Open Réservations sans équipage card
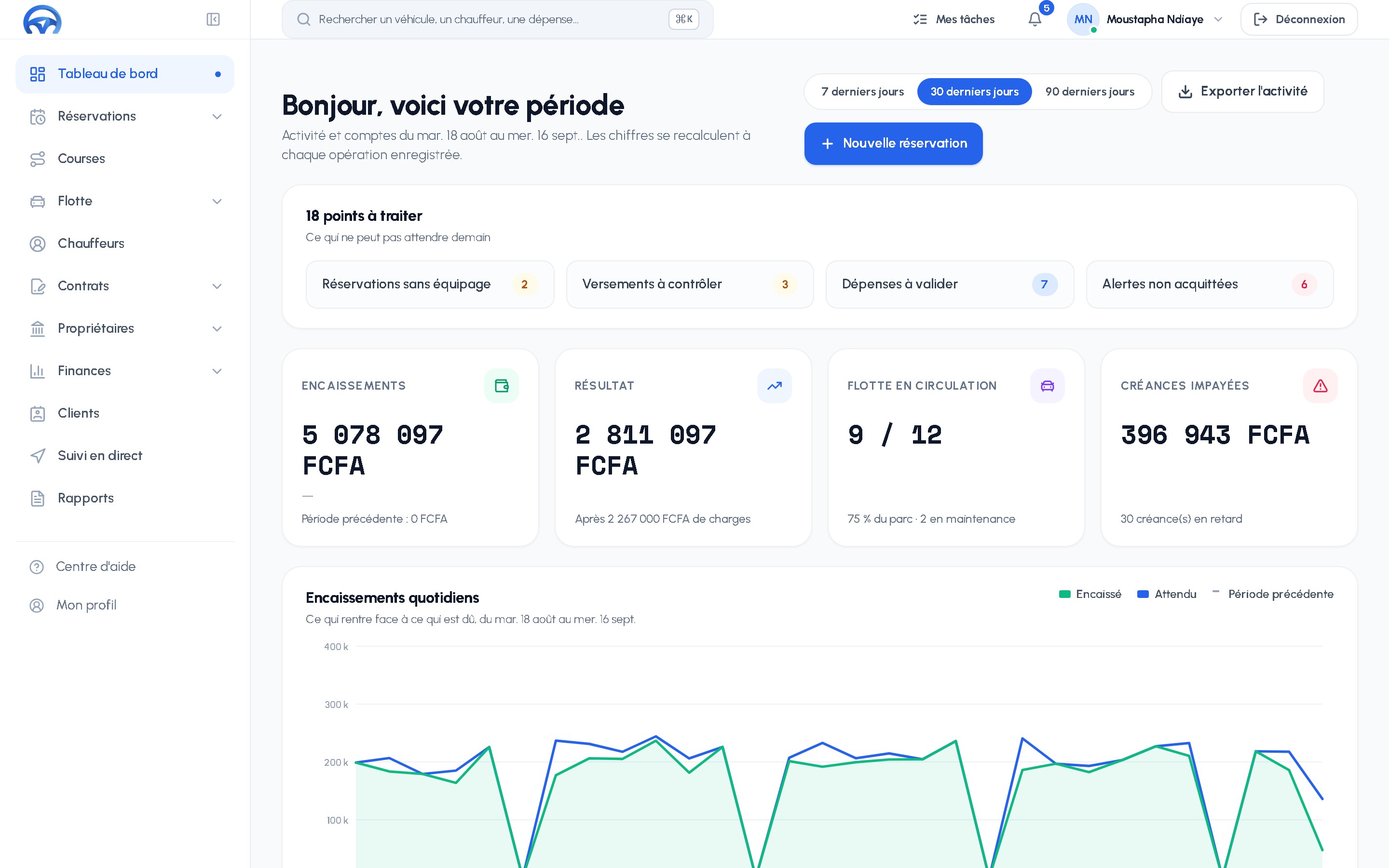This screenshot has width=1389, height=868. pos(429,285)
